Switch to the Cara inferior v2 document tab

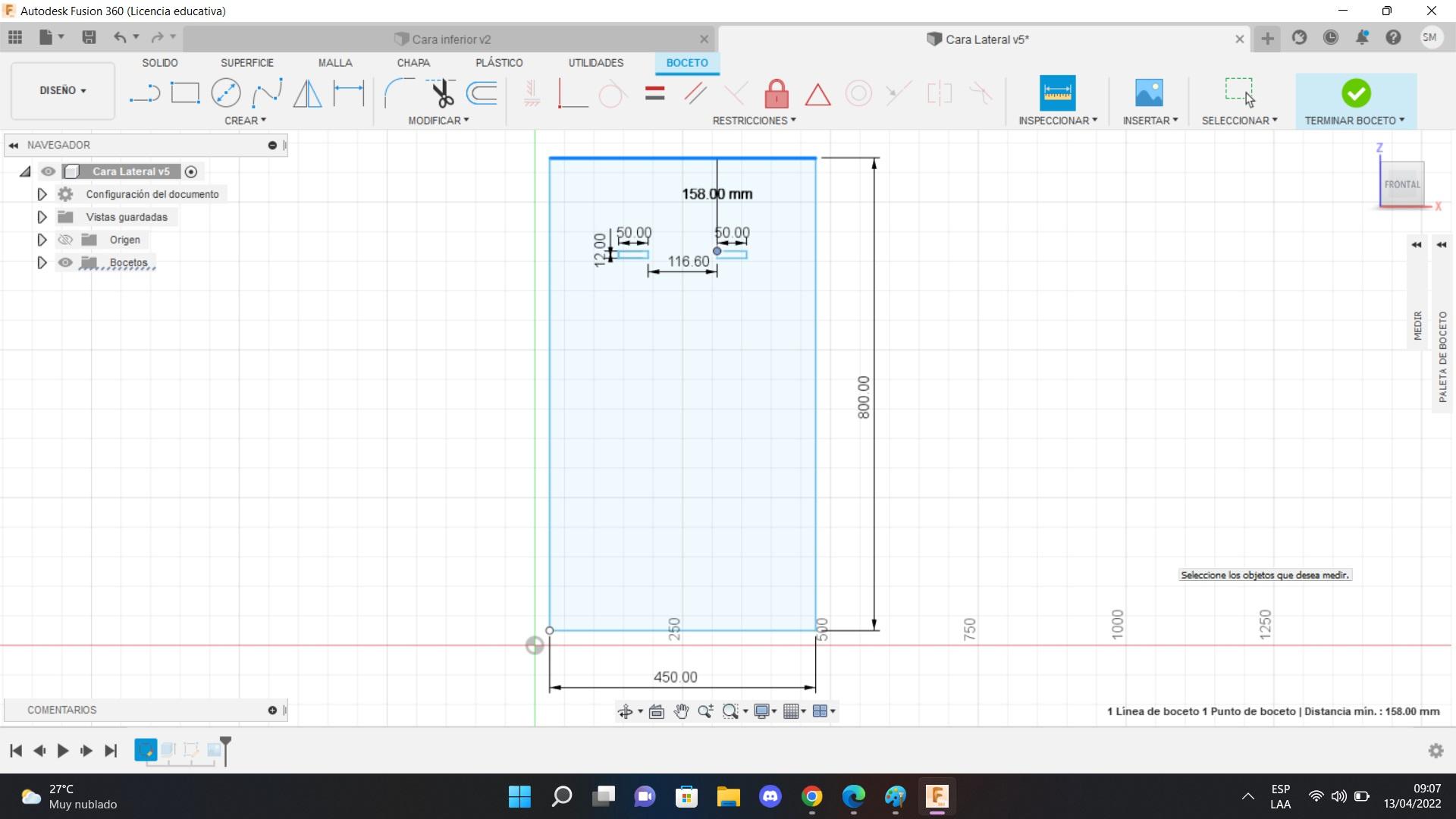(451, 39)
